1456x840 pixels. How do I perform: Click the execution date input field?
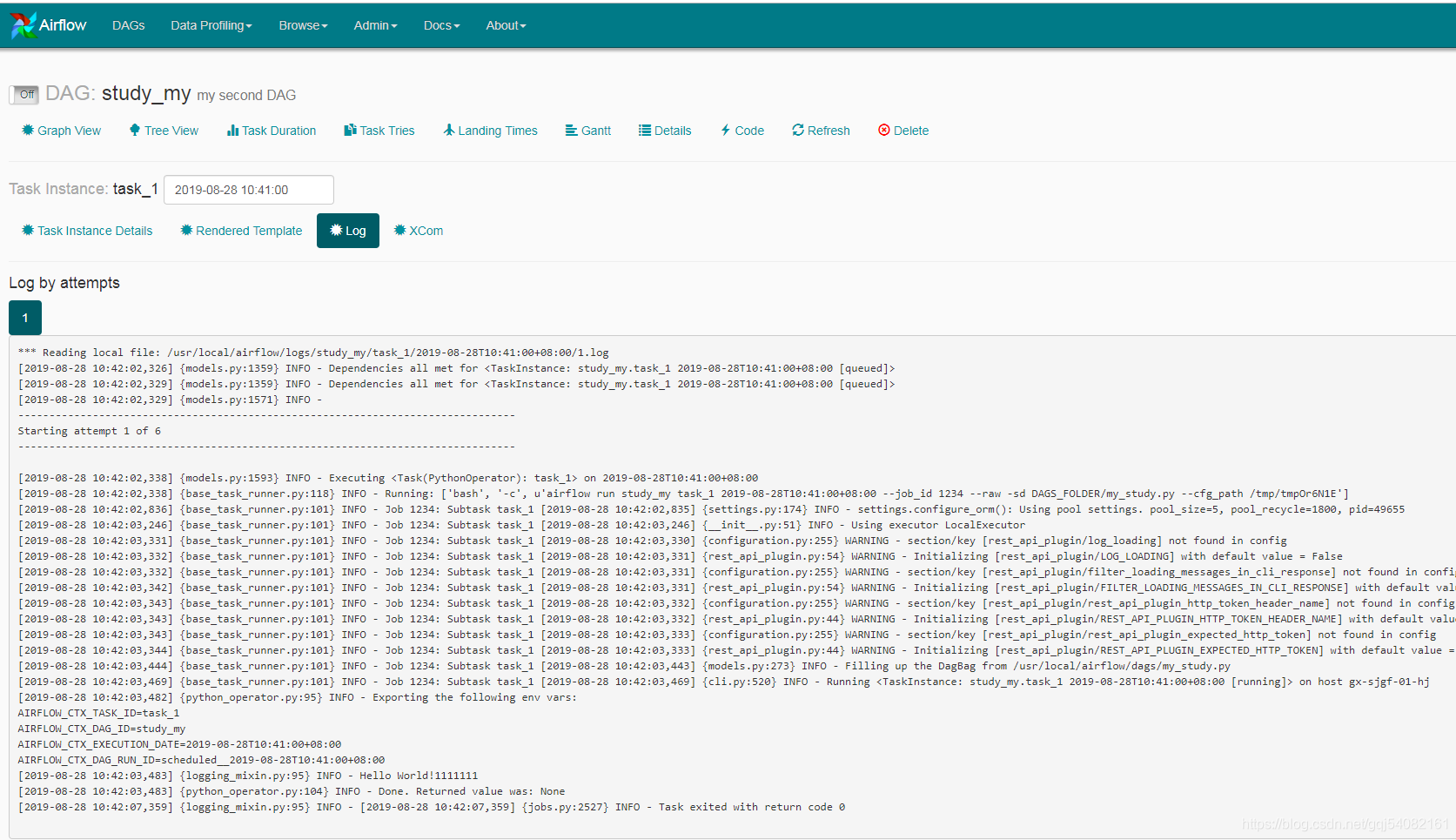pos(249,190)
